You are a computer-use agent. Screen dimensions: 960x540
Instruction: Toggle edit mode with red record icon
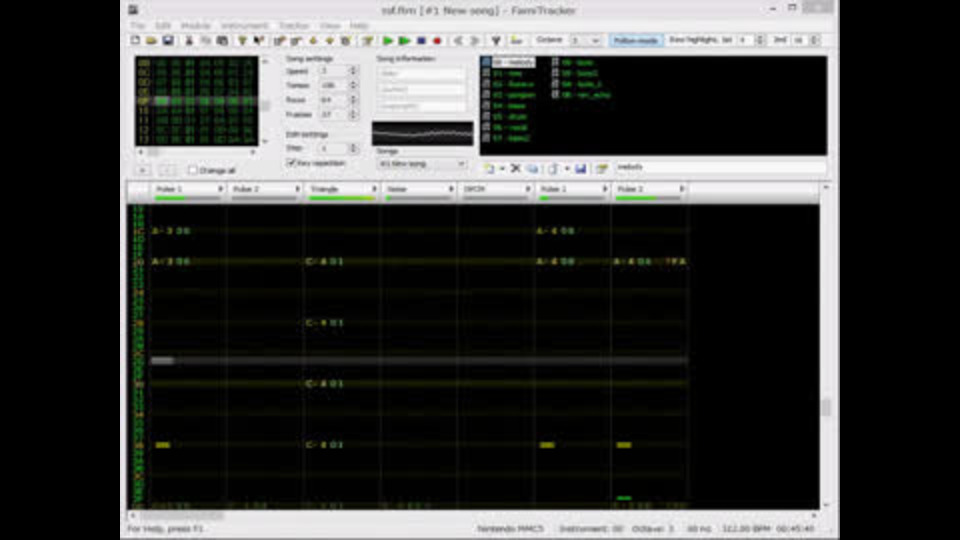pyautogui.click(x=437, y=40)
